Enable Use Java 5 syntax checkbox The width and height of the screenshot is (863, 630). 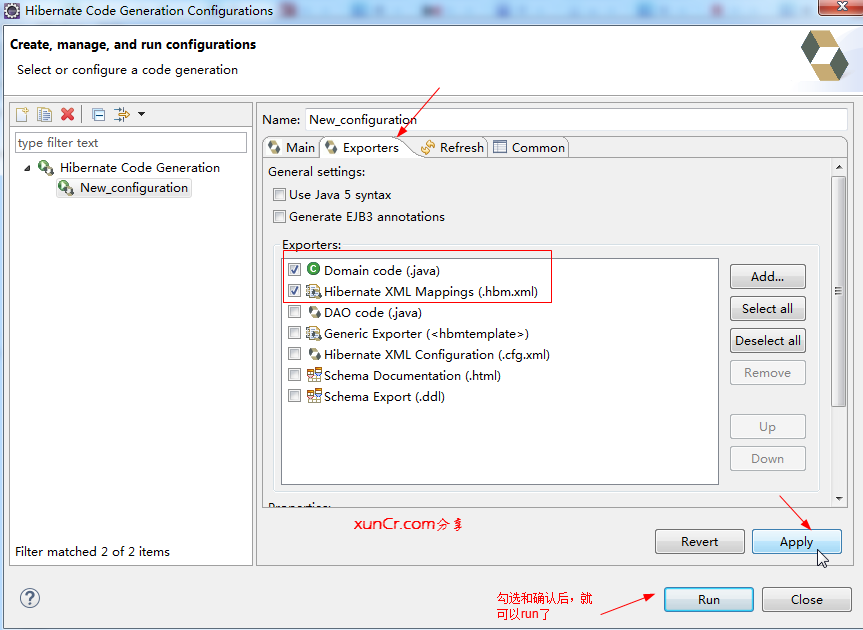(280, 195)
